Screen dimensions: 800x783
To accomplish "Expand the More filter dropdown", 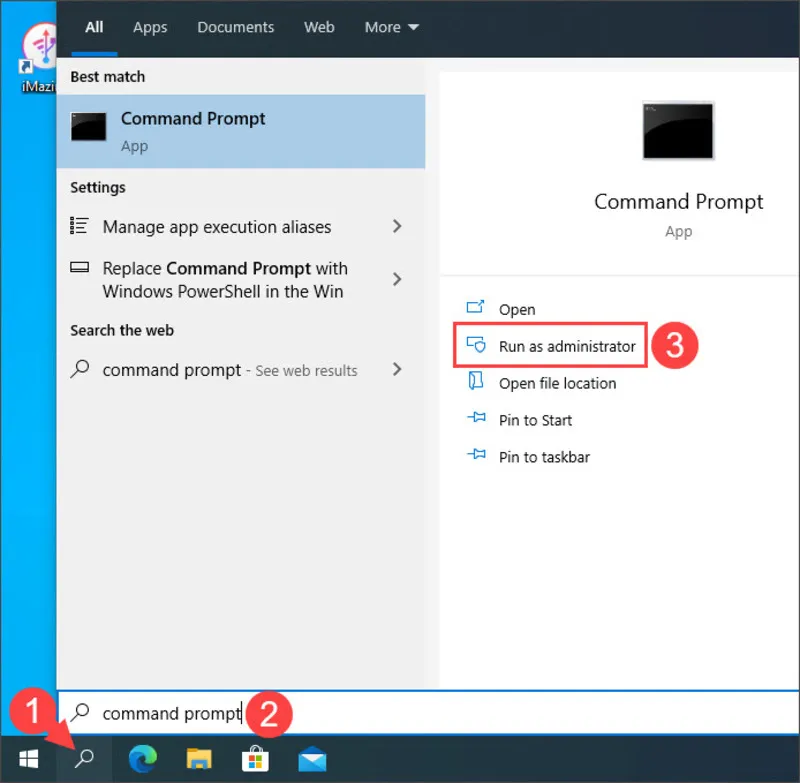I will 391,27.
